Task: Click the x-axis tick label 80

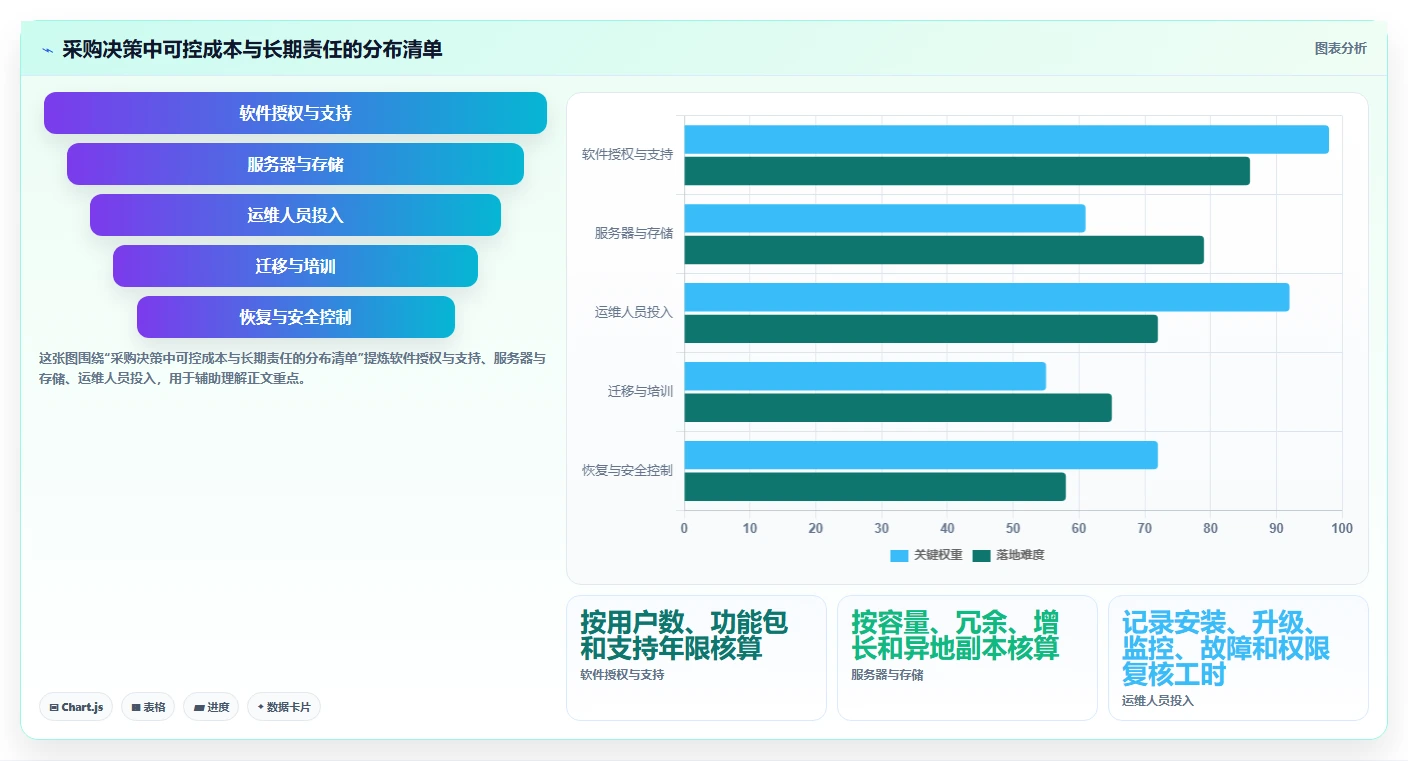Action: tap(1211, 528)
